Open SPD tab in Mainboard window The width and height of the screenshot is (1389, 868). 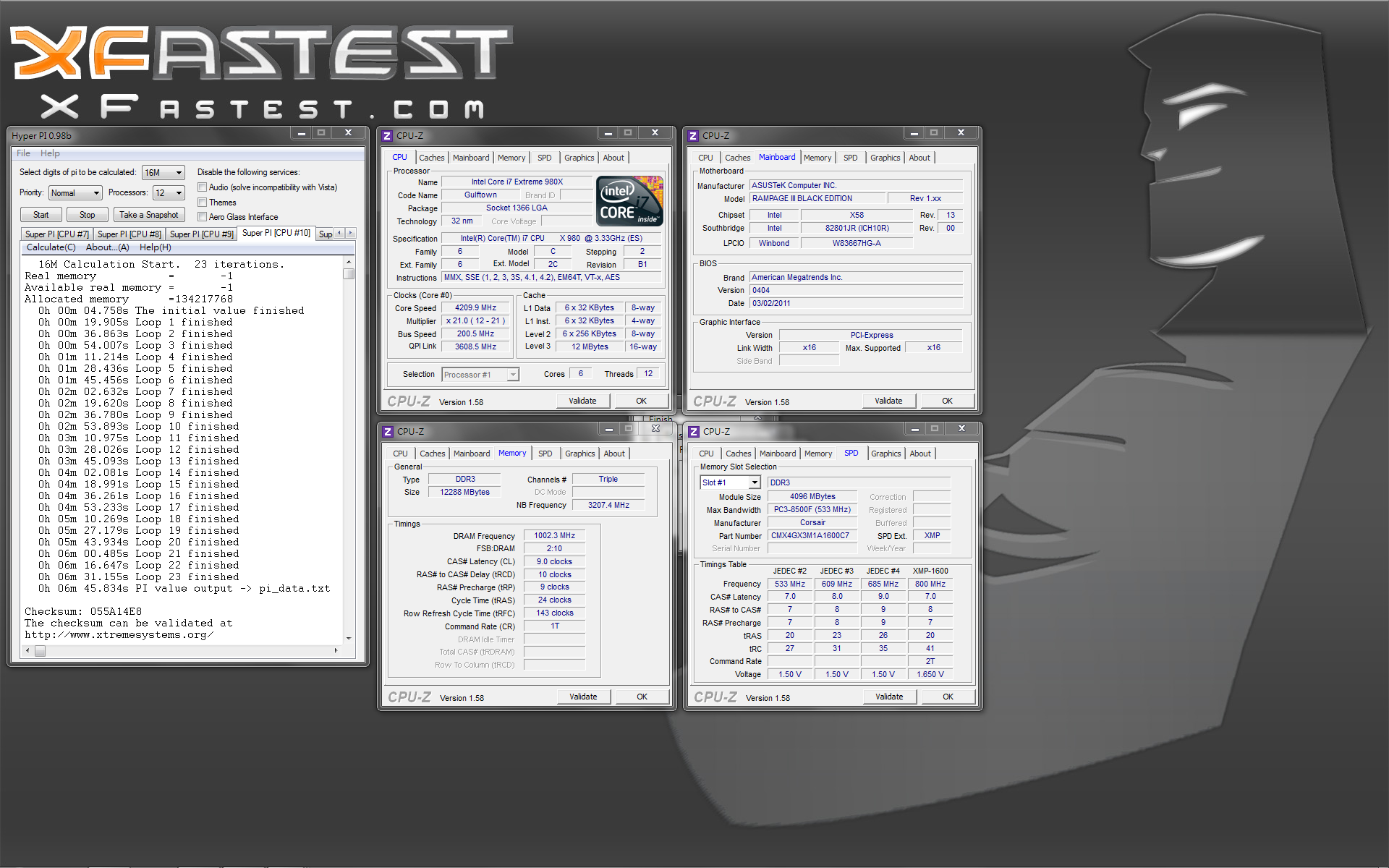850,158
